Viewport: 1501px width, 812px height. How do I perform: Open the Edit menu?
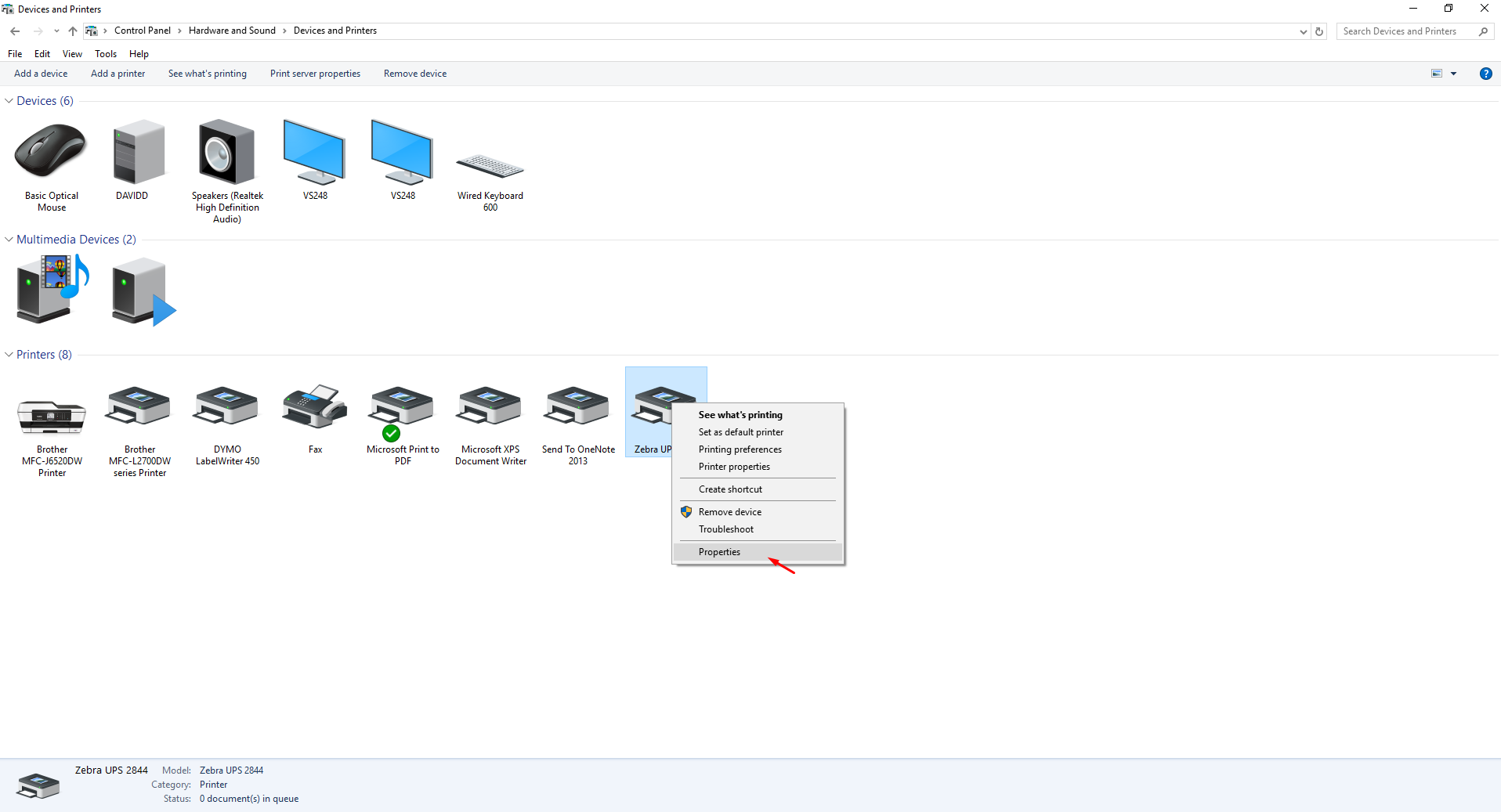(42, 54)
